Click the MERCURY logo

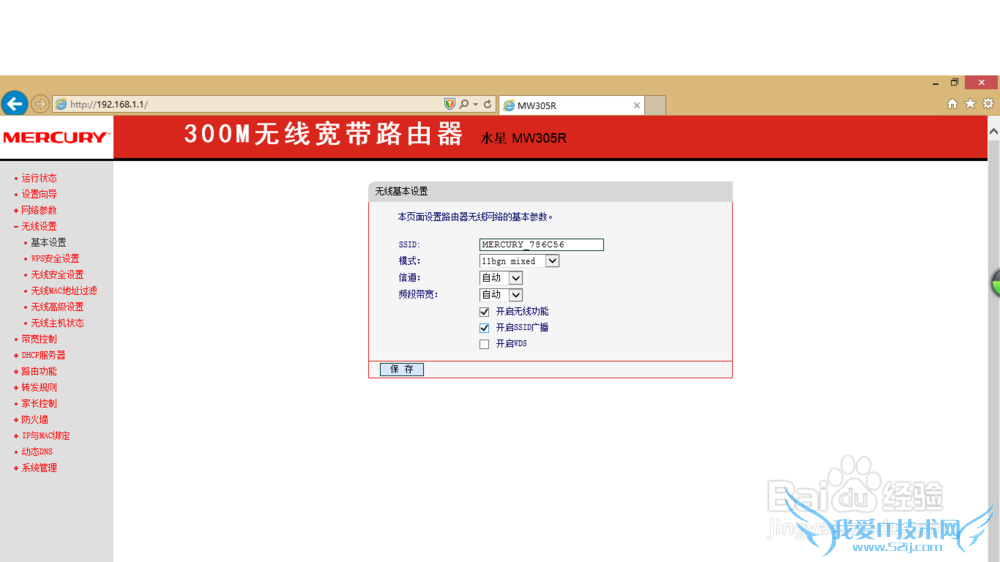tap(56, 137)
